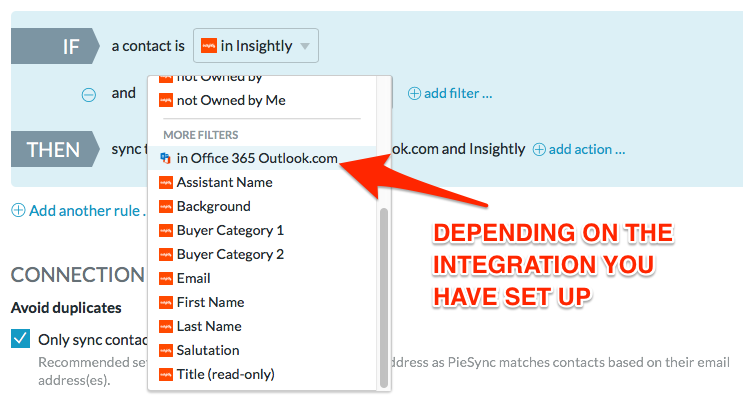Screen dimensions: 743x402
Task: Pick the 'Last Name' filter option
Action: [262, 326]
